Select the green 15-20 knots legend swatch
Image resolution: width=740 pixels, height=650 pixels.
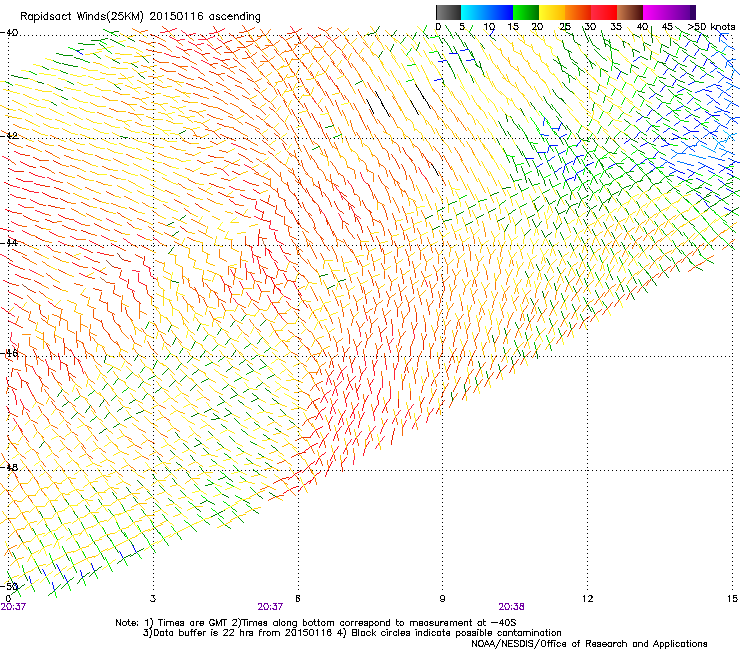[x=526, y=12]
